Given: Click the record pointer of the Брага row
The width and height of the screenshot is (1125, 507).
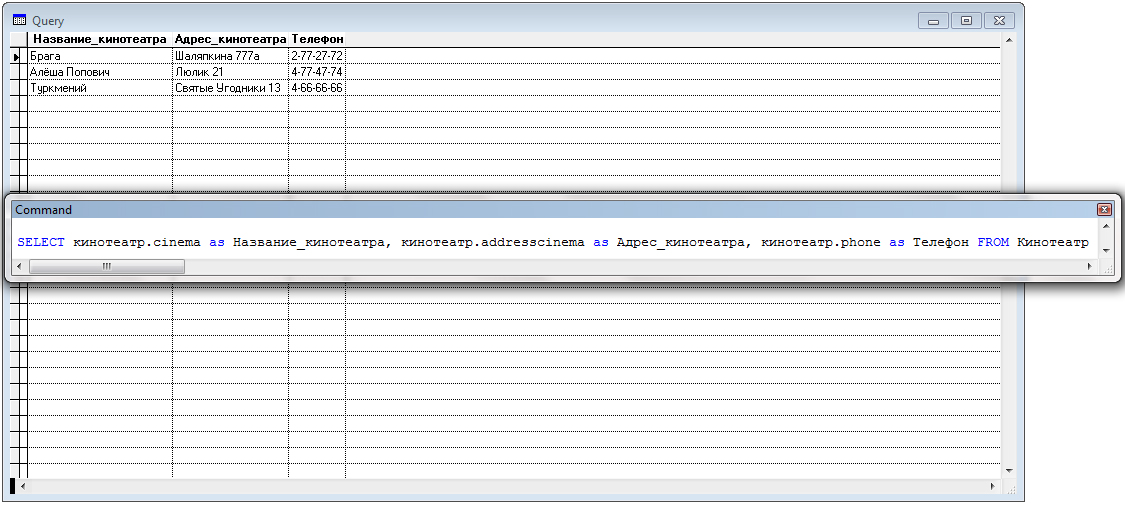Looking at the screenshot, I should (x=19, y=56).
